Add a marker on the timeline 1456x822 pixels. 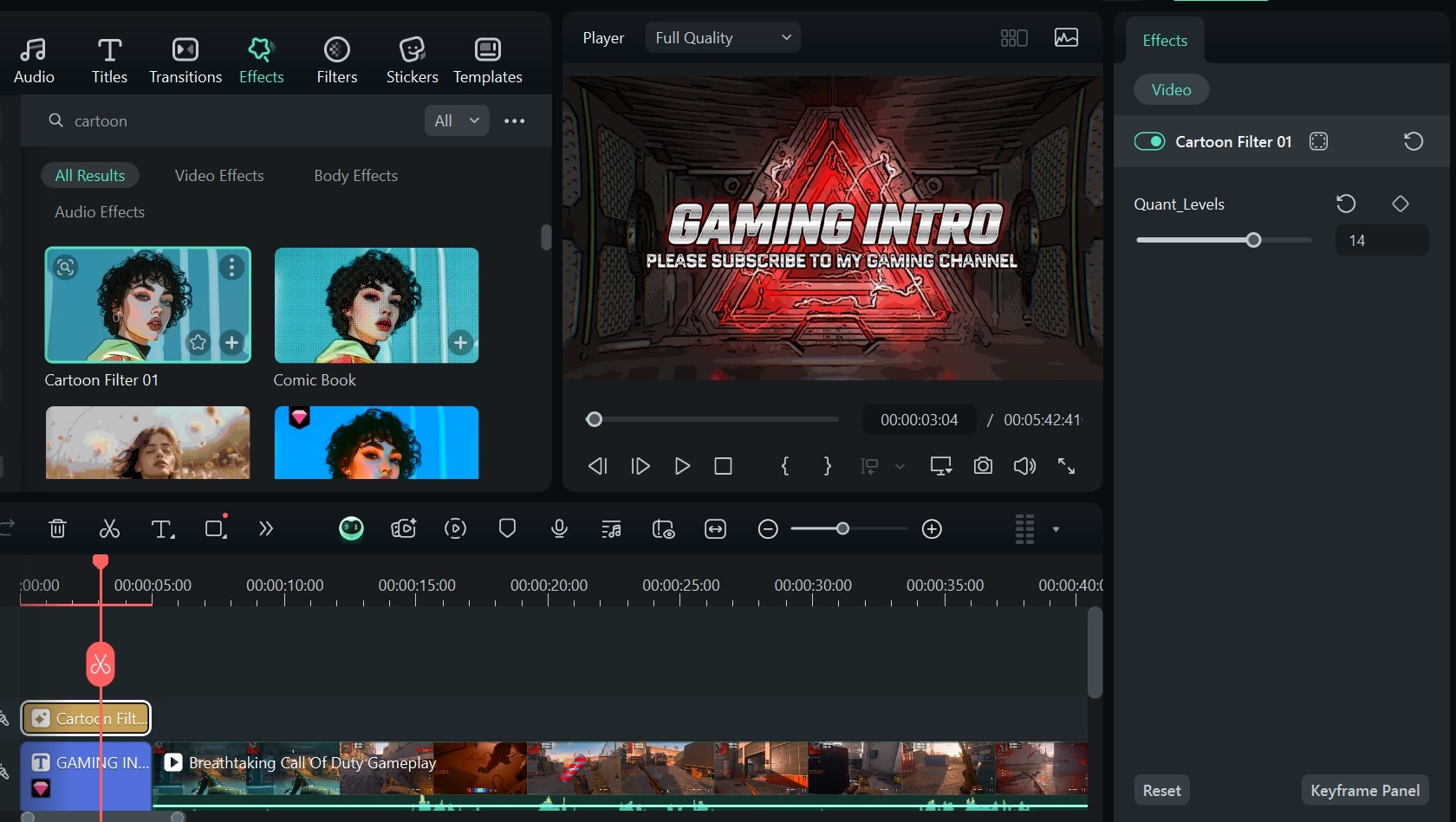[508, 528]
